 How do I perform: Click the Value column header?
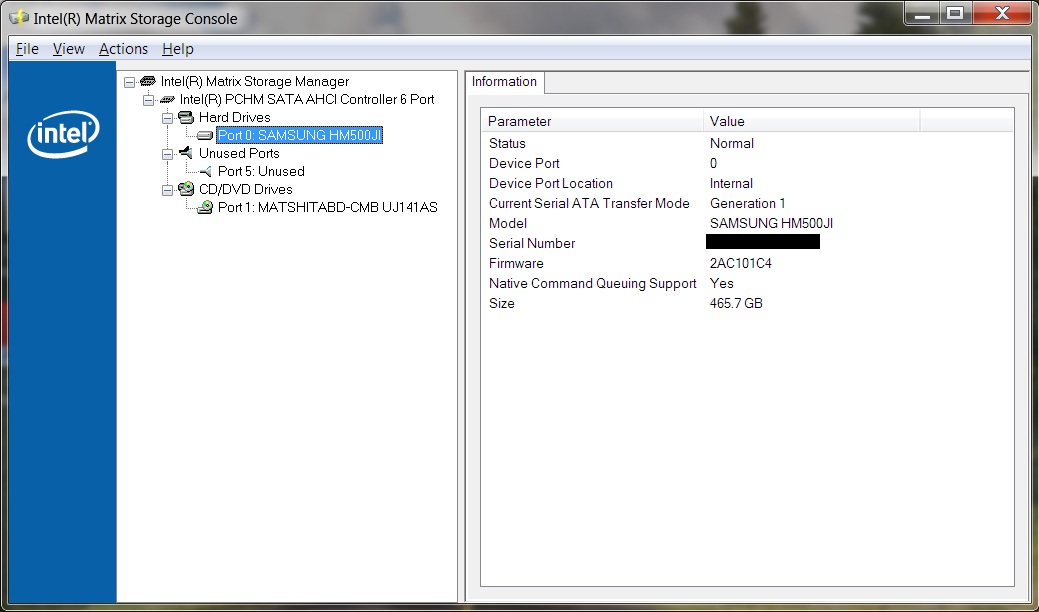point(812,121)
